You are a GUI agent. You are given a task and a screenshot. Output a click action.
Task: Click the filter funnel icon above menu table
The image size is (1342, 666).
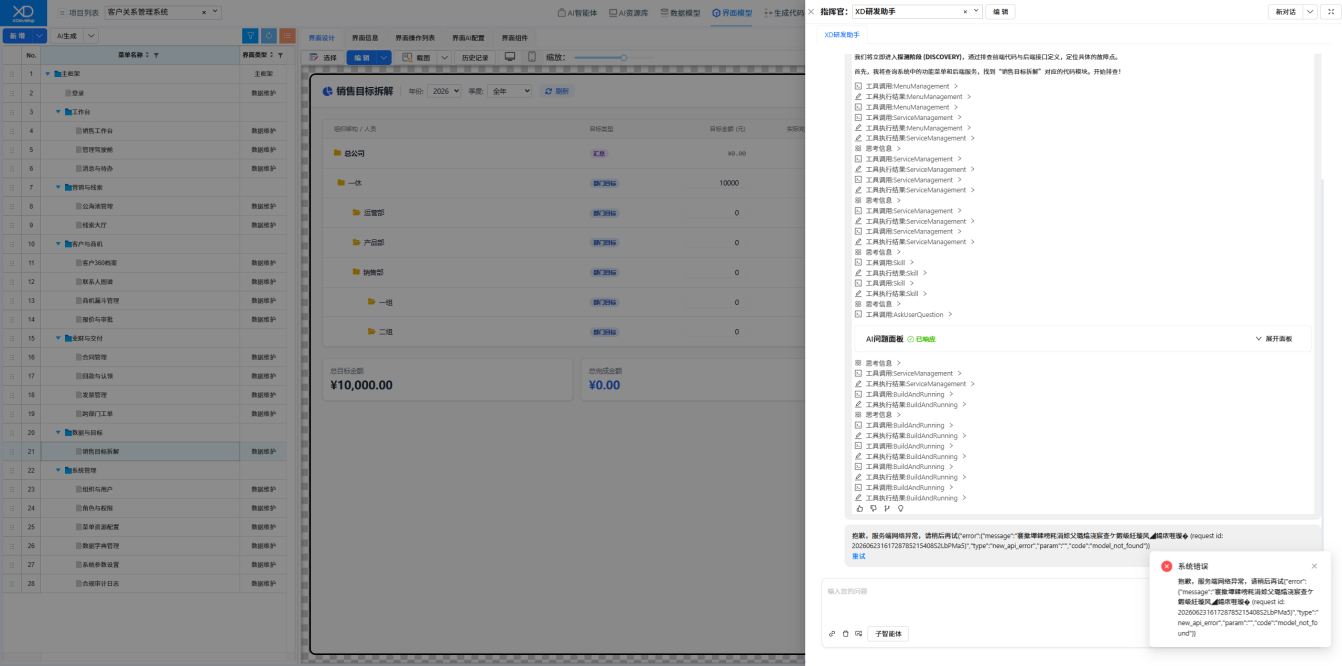[252, 36]
